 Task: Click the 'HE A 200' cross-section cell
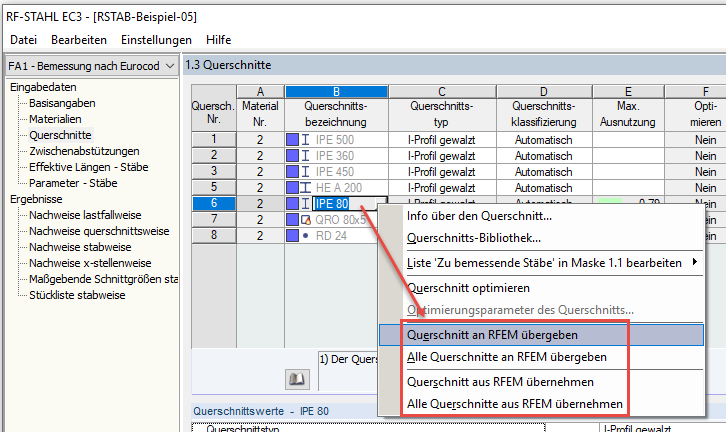click(339, 188)
